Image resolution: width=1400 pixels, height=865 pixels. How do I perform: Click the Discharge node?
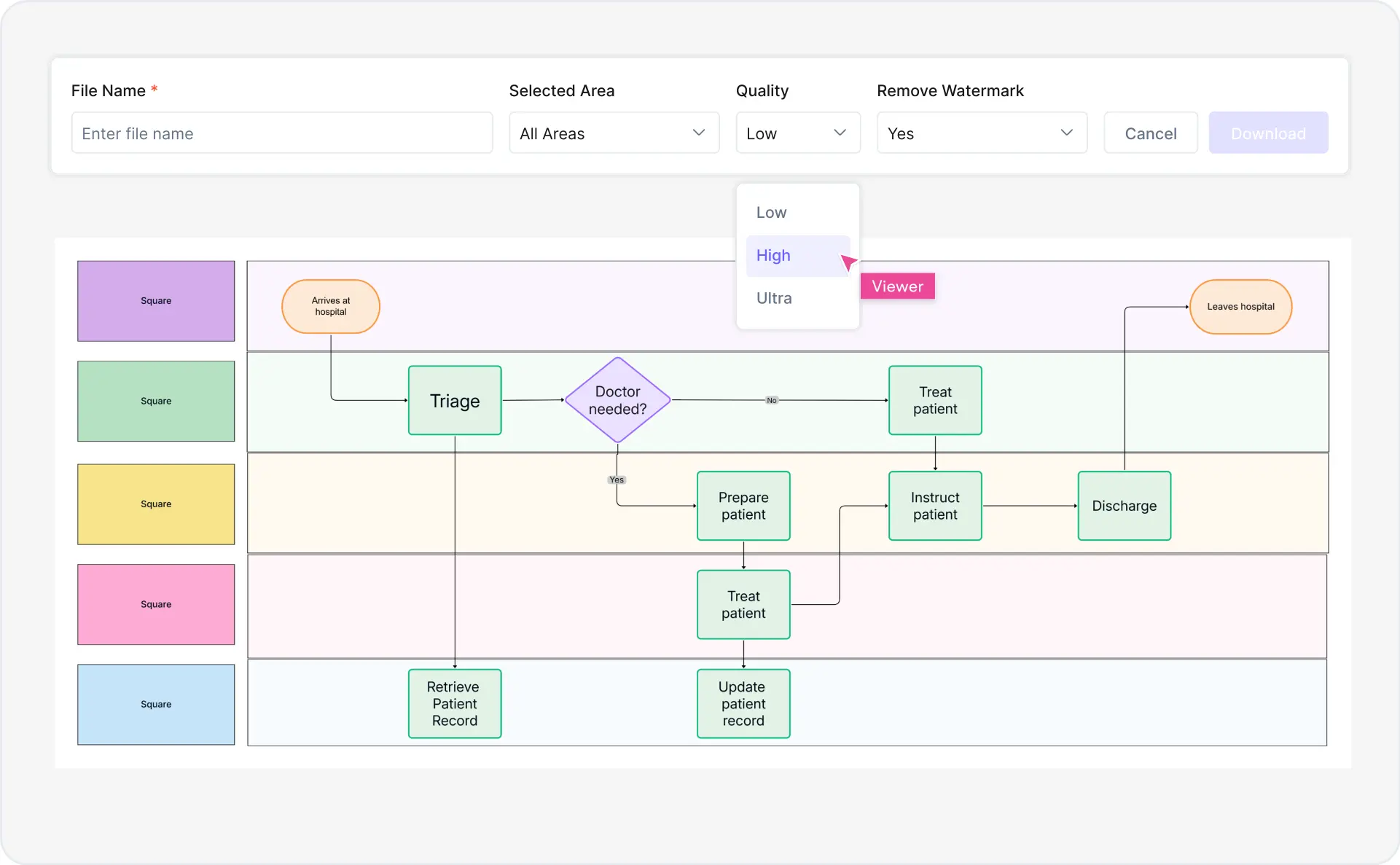pyautogui.click(x=1124, y=506)
